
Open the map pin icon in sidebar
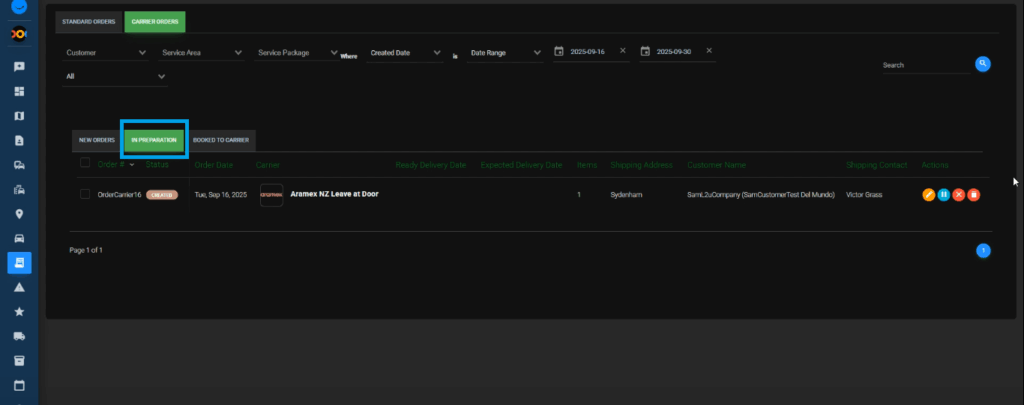pyautogui.click(x=19, y=214)
